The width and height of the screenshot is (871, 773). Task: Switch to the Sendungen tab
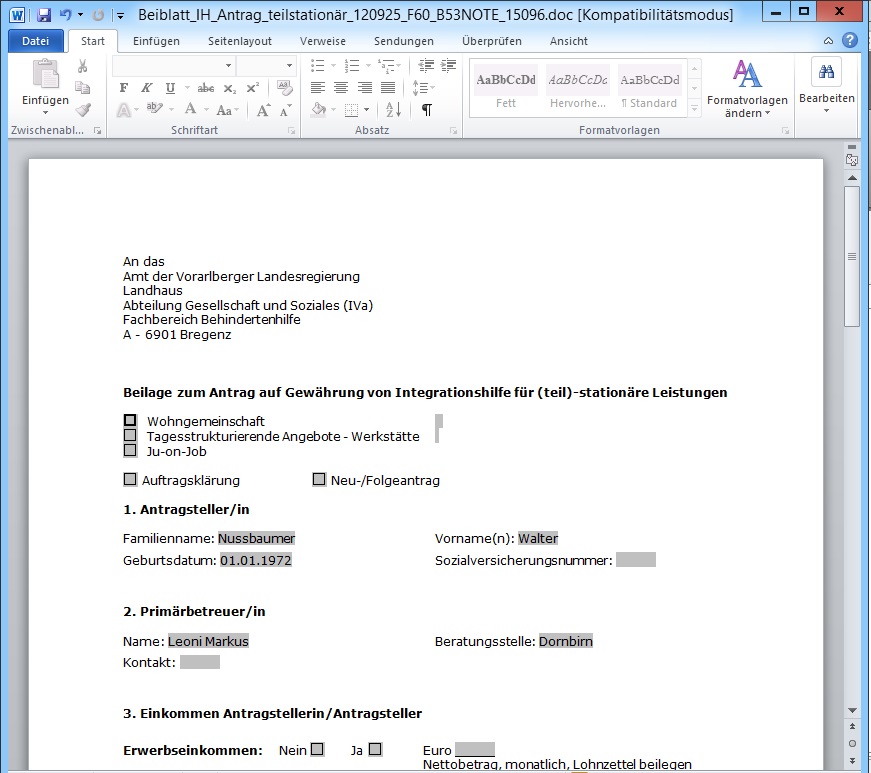pos(404,41)
